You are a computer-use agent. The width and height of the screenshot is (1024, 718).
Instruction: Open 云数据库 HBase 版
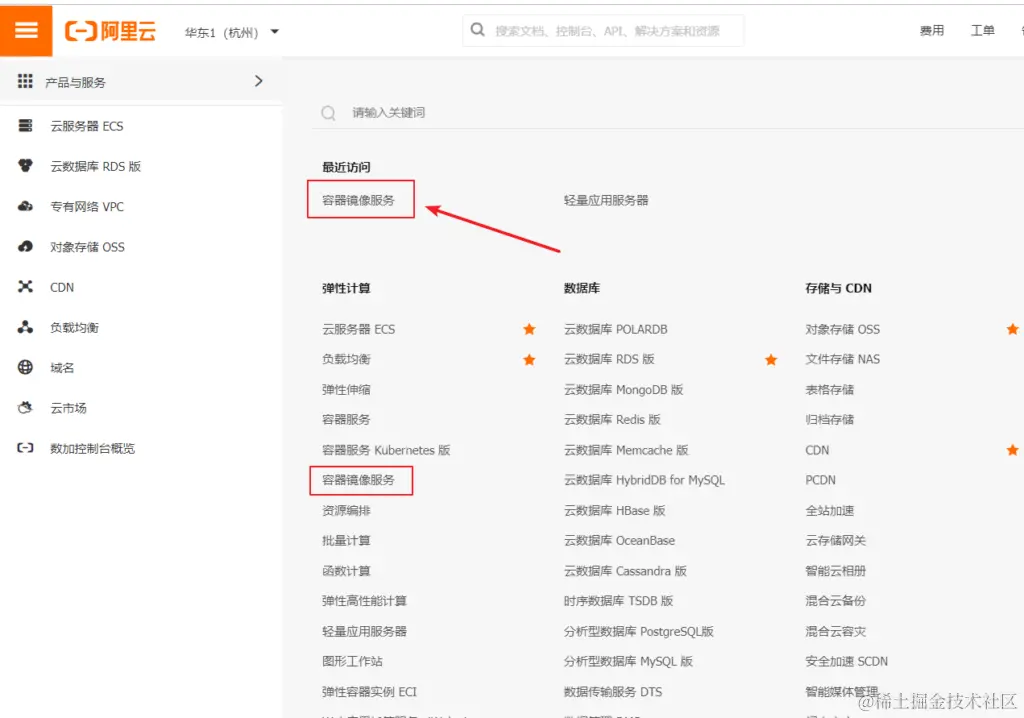pyautogui.click(x=615, y=510)
